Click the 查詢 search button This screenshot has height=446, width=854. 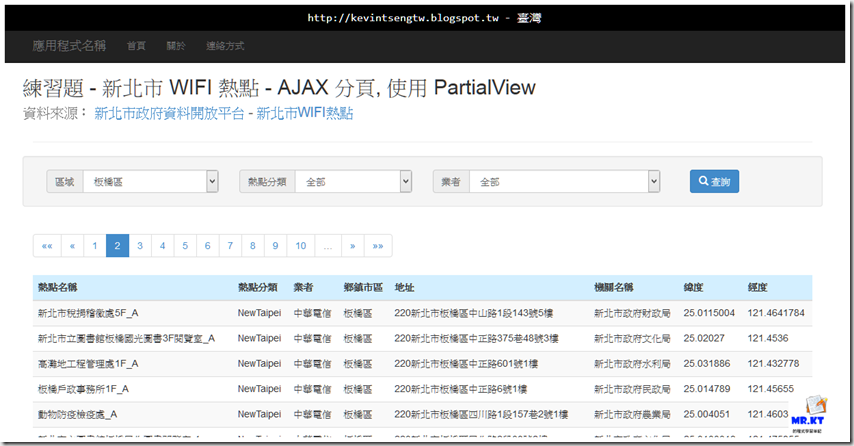coord(714,181)
